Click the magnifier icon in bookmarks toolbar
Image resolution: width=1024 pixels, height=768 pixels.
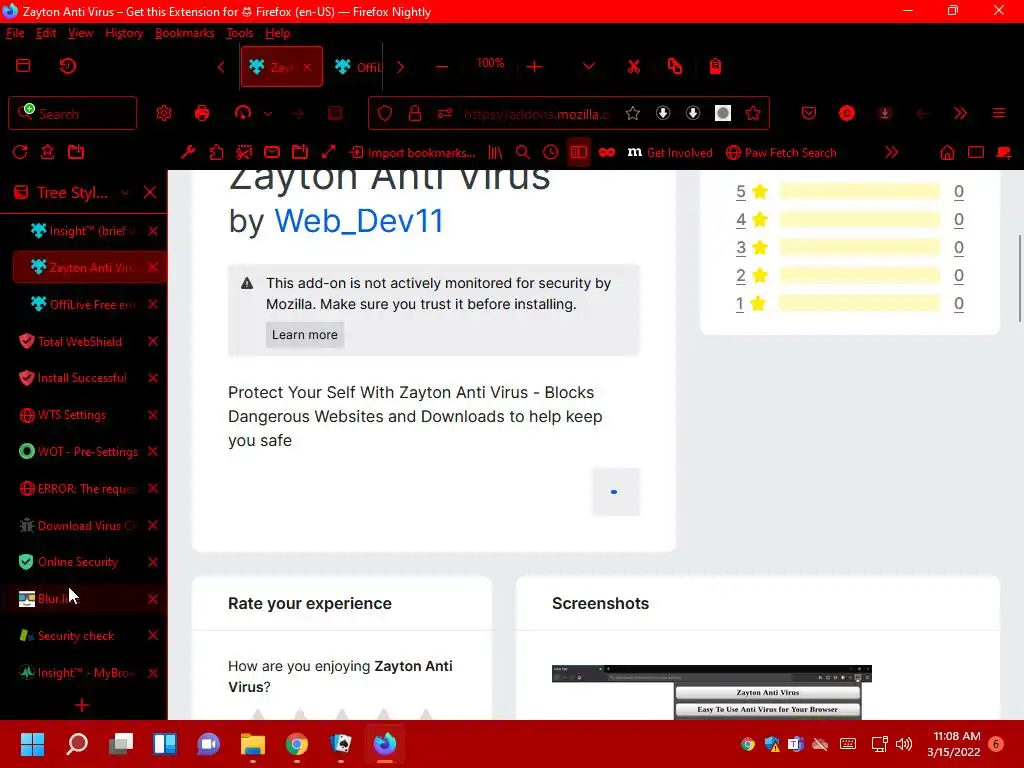pos(522,152)
